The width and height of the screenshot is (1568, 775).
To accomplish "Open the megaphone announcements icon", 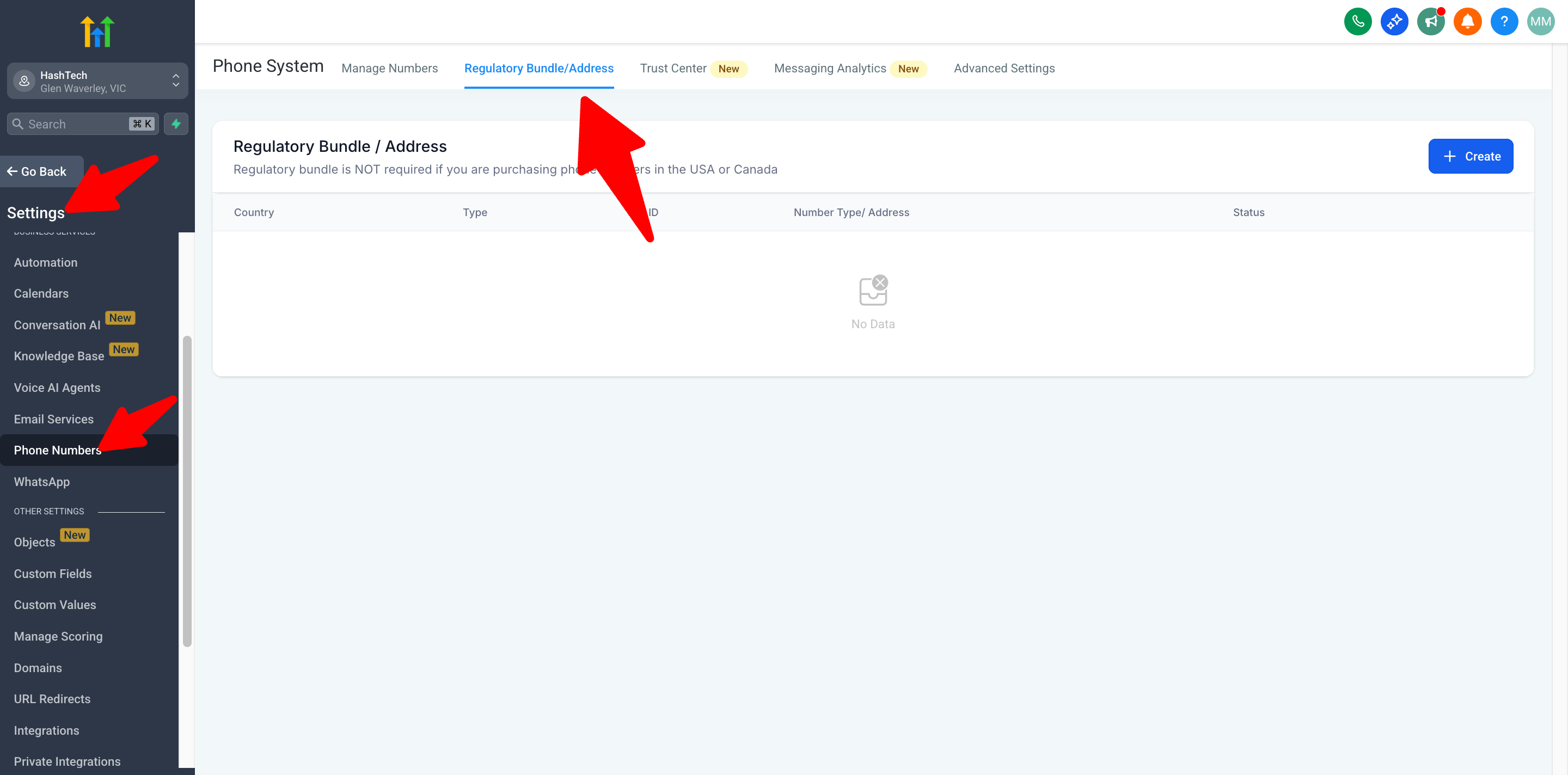I will click(1430, 22).
